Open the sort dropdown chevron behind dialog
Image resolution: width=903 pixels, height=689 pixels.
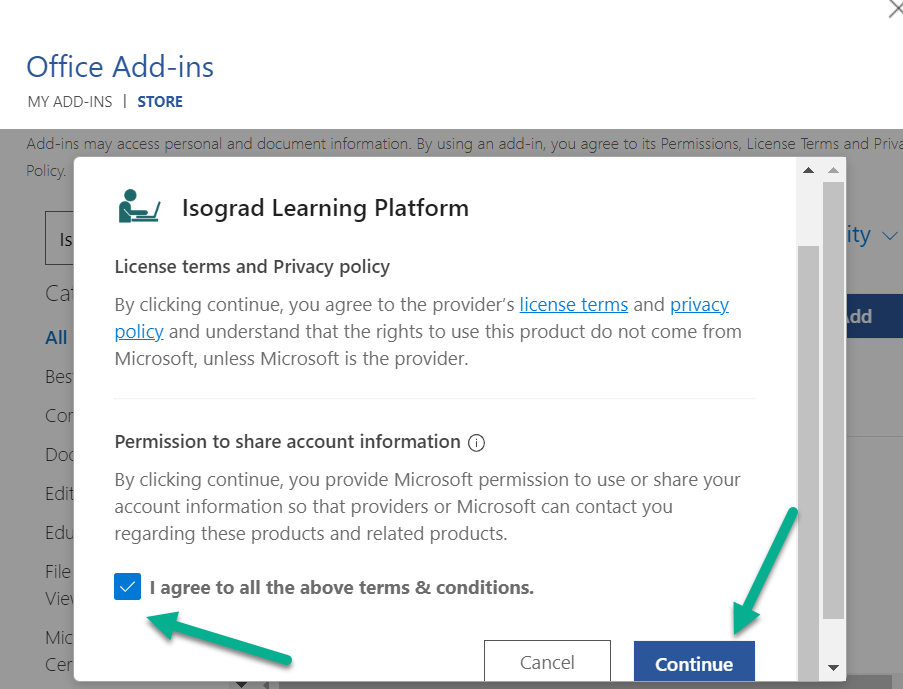[890, 236]
